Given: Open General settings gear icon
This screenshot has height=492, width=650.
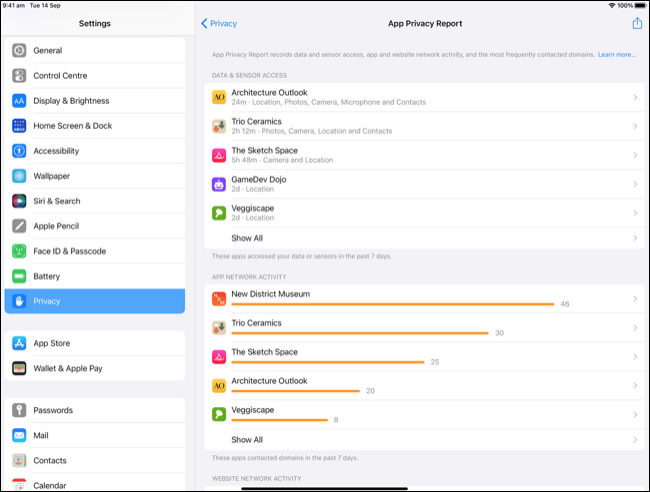Looking at the screenshot, I should tap(19, 50).
